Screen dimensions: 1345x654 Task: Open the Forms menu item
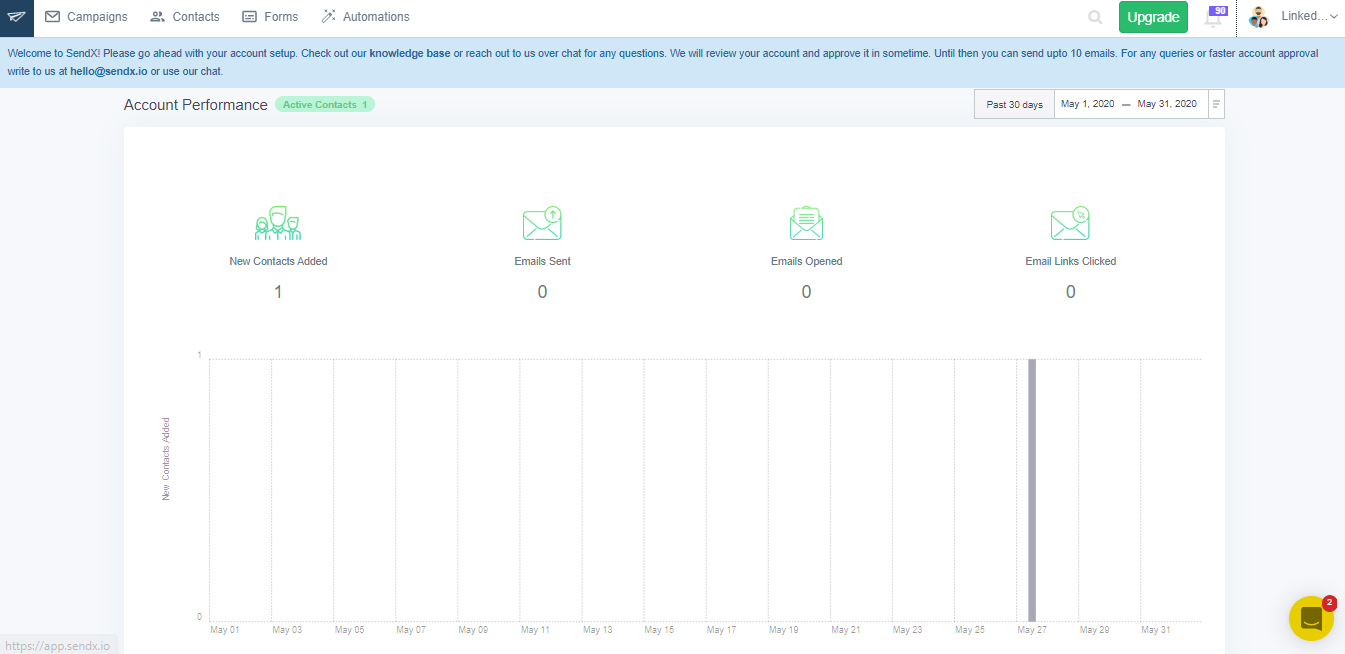[x=270, y=17]
